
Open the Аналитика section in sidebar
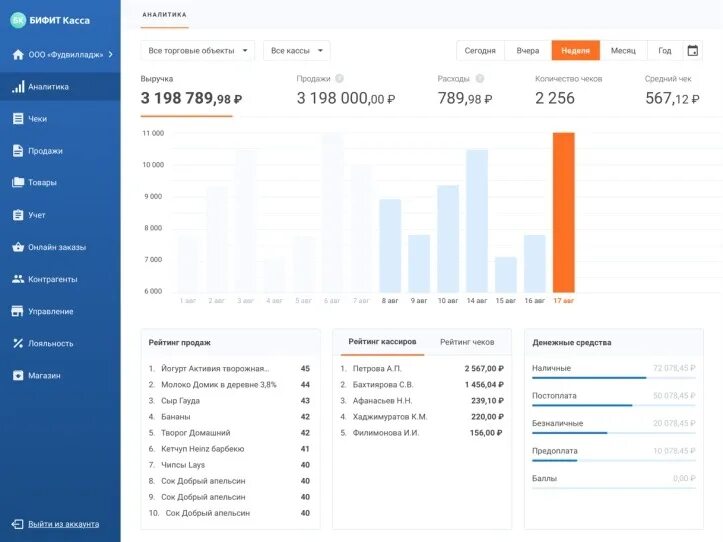60,87
